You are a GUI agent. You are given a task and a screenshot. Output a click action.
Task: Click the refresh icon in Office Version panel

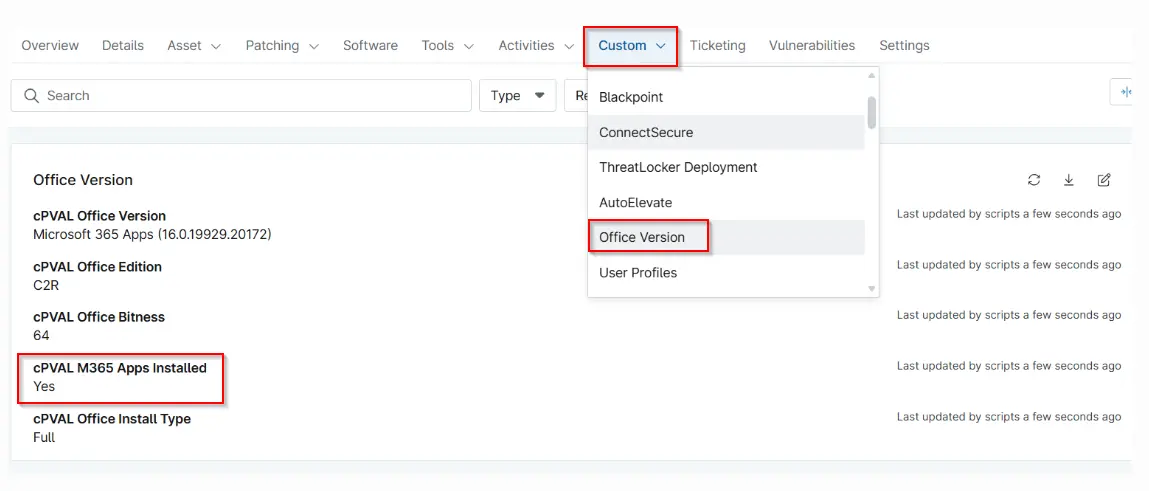click(x=1034, y=180)
